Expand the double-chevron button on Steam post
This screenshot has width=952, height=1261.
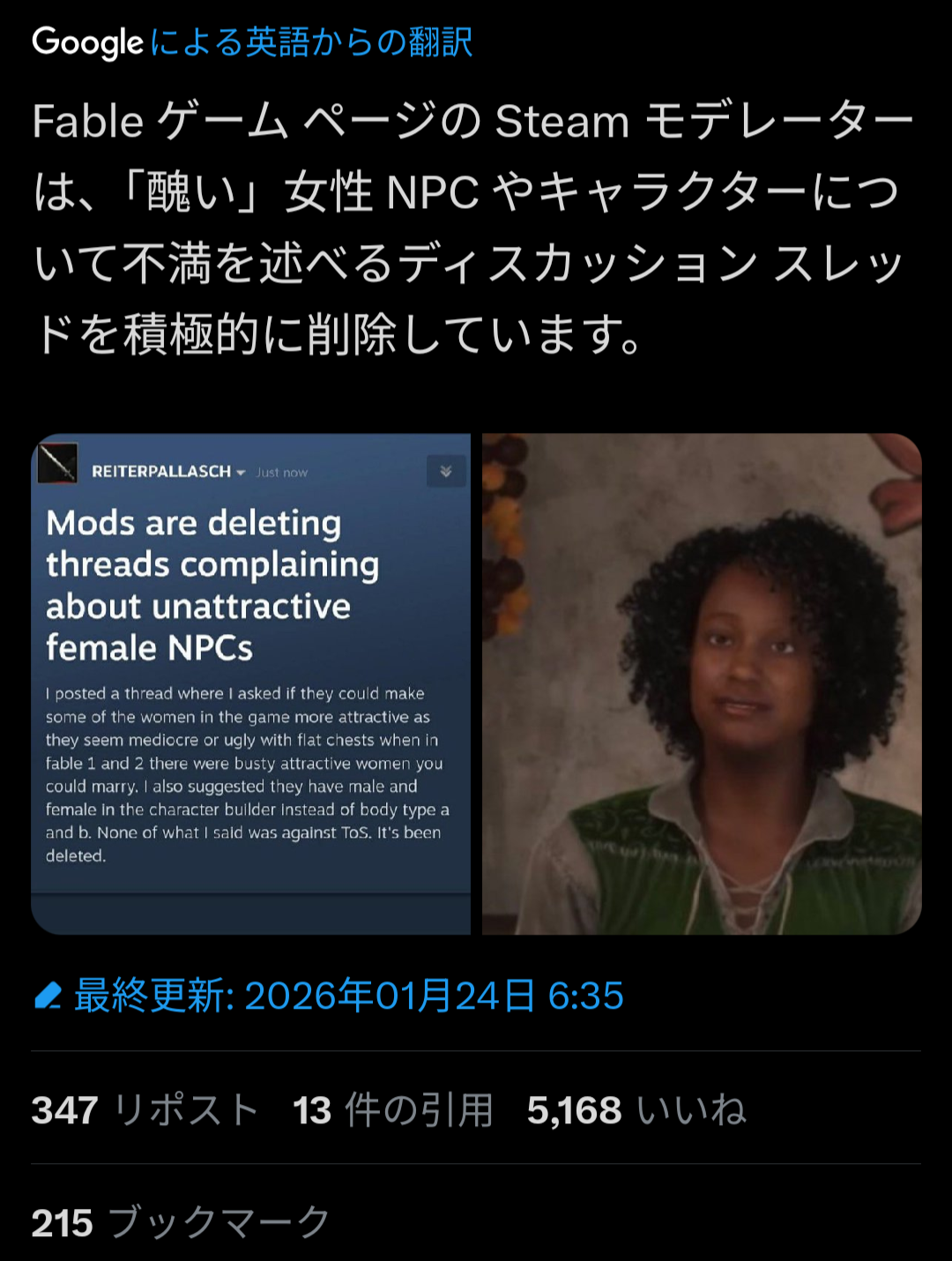[x=446, y=472]
